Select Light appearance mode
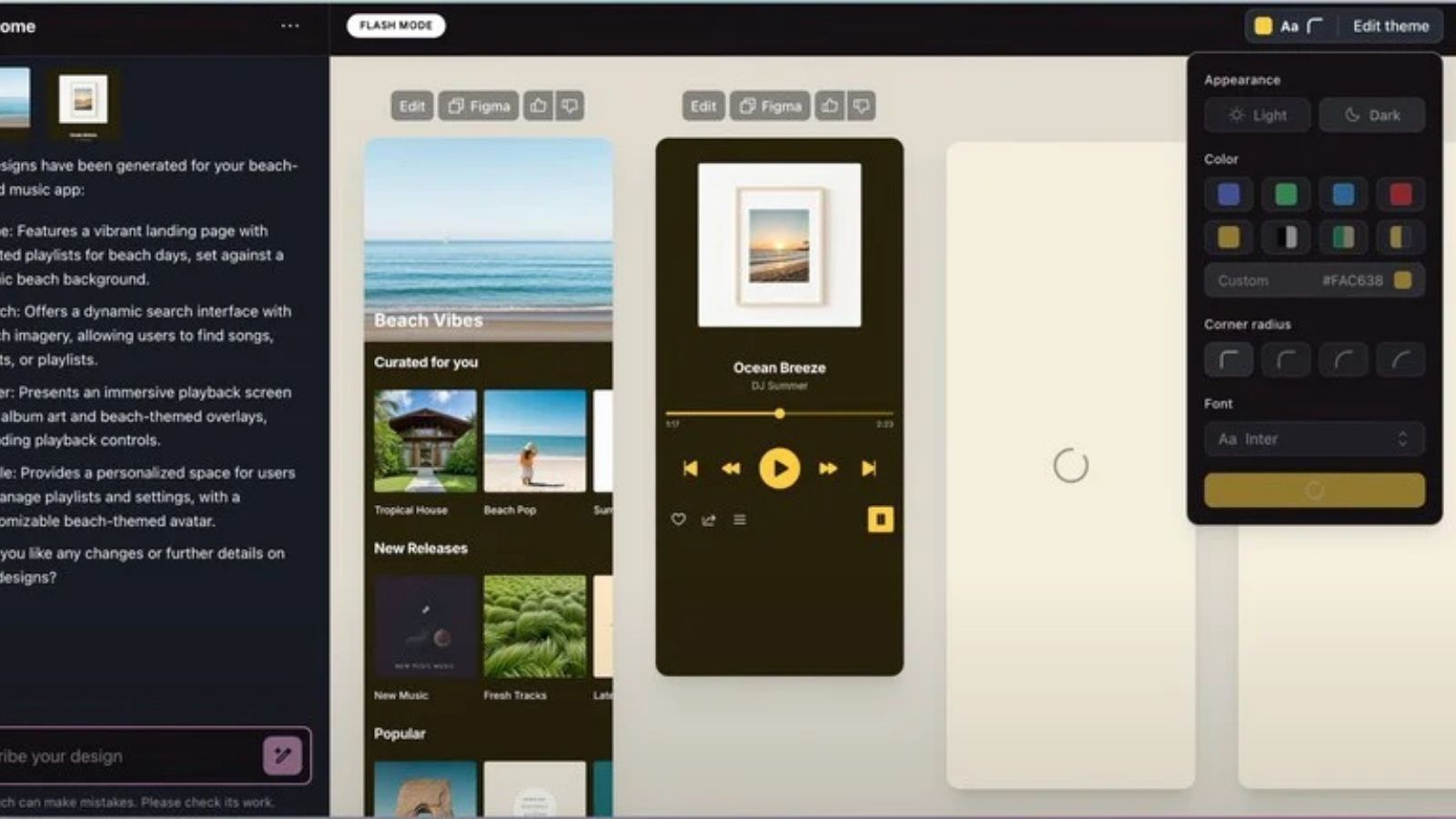Viewport: 1456px width, 819px height. point(1258,116)
